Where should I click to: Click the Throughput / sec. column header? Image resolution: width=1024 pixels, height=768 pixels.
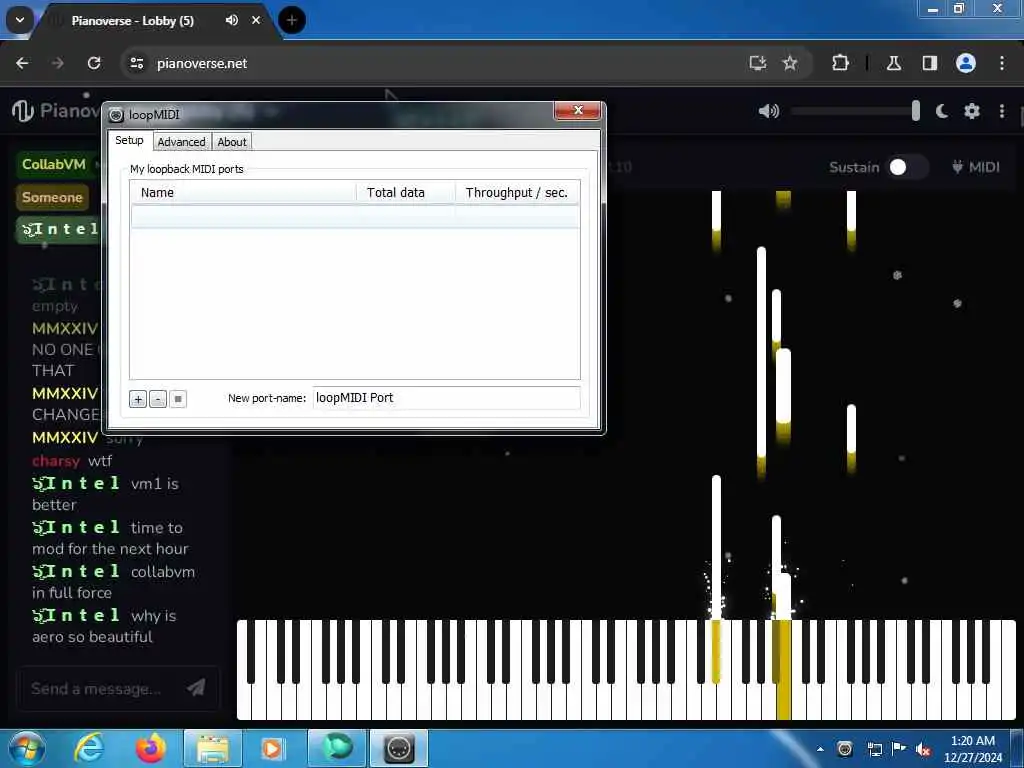click(x=517, y=193)
